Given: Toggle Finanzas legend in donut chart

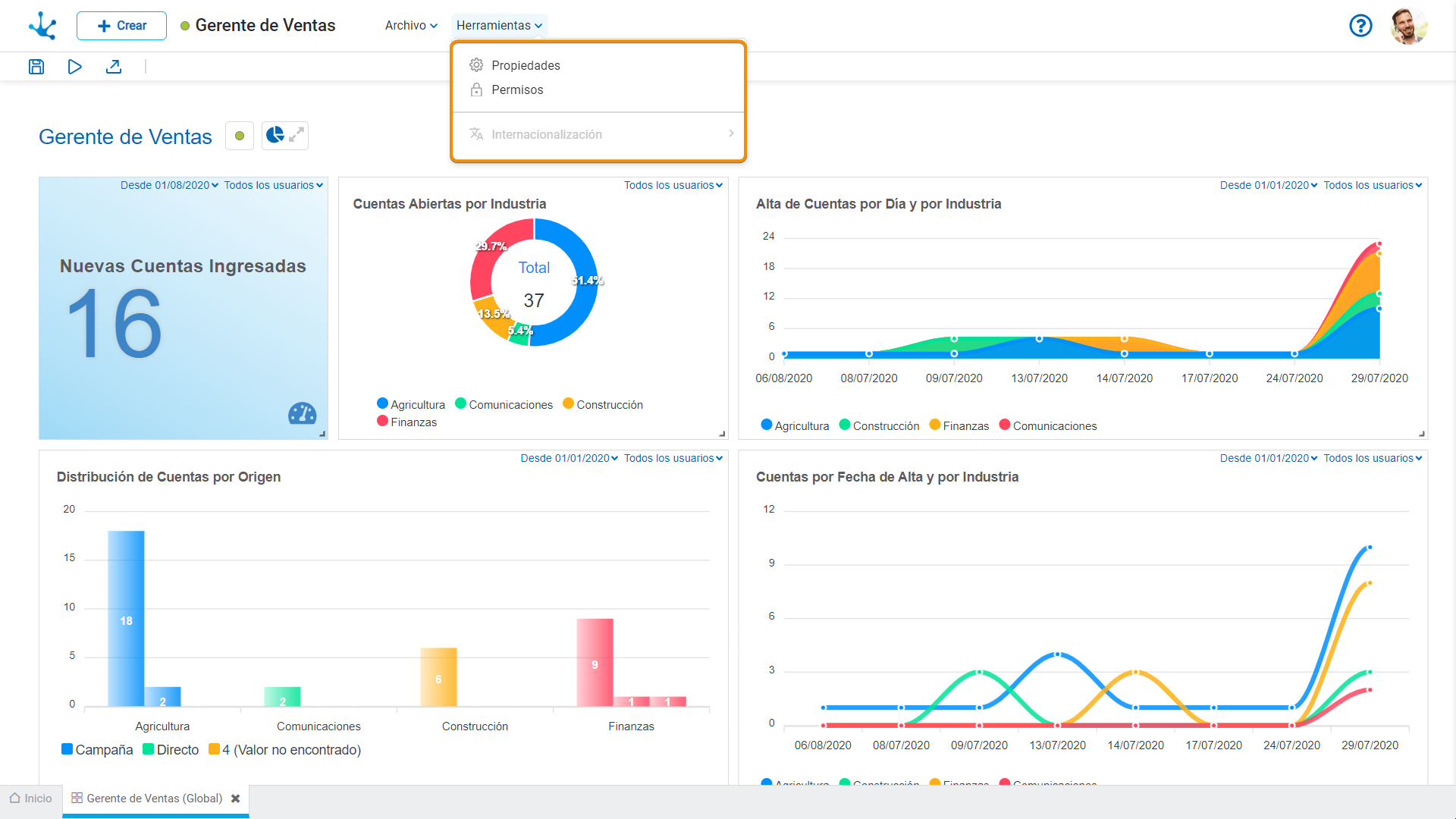Looking at the screenshot, I should (407, 422).
